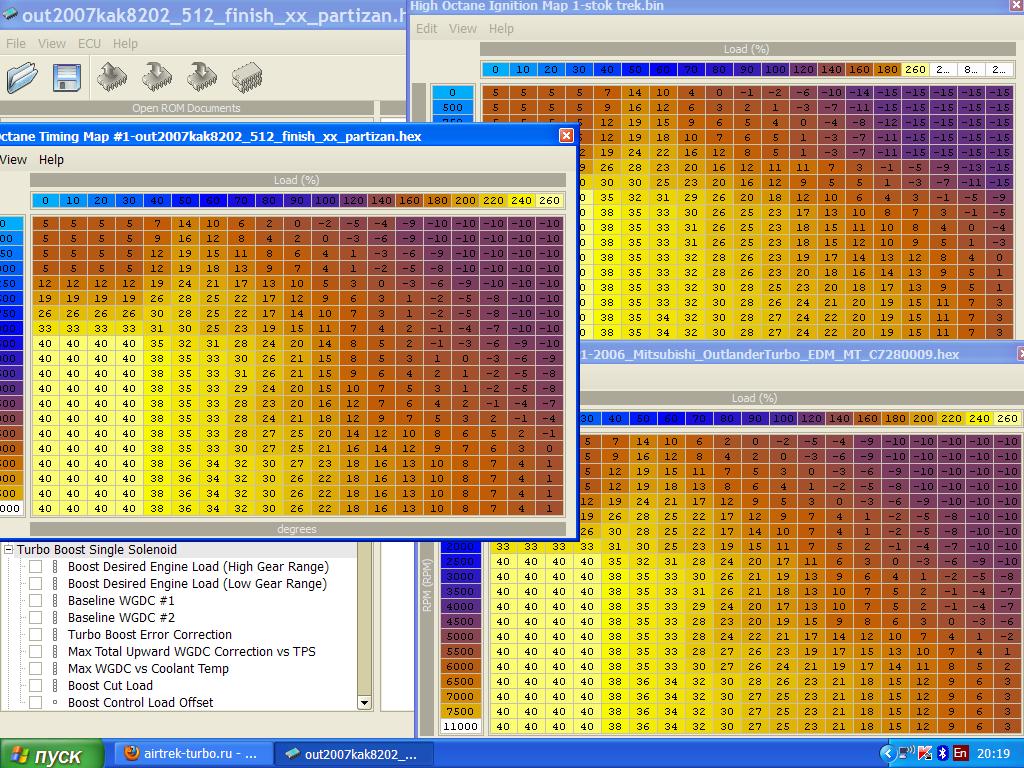Screen dimensions: 1024x768
Task: Click the Save floppy disk icon
Action: (66, 78)
